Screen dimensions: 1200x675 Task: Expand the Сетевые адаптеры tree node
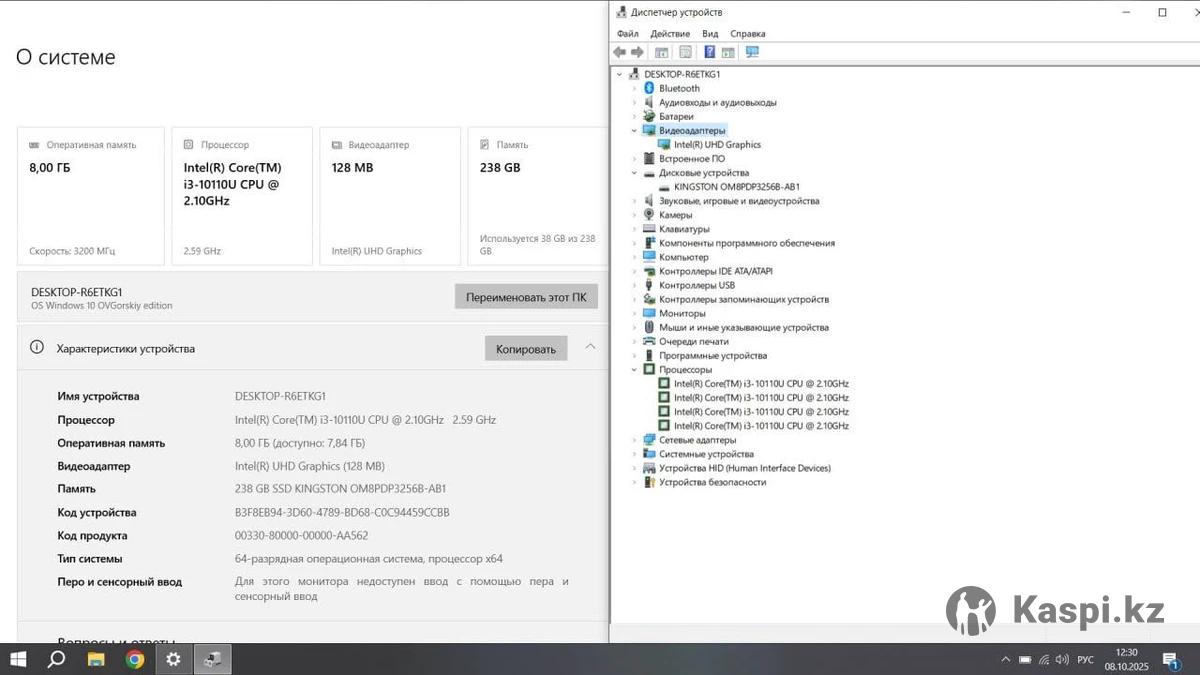coord(634,440)
